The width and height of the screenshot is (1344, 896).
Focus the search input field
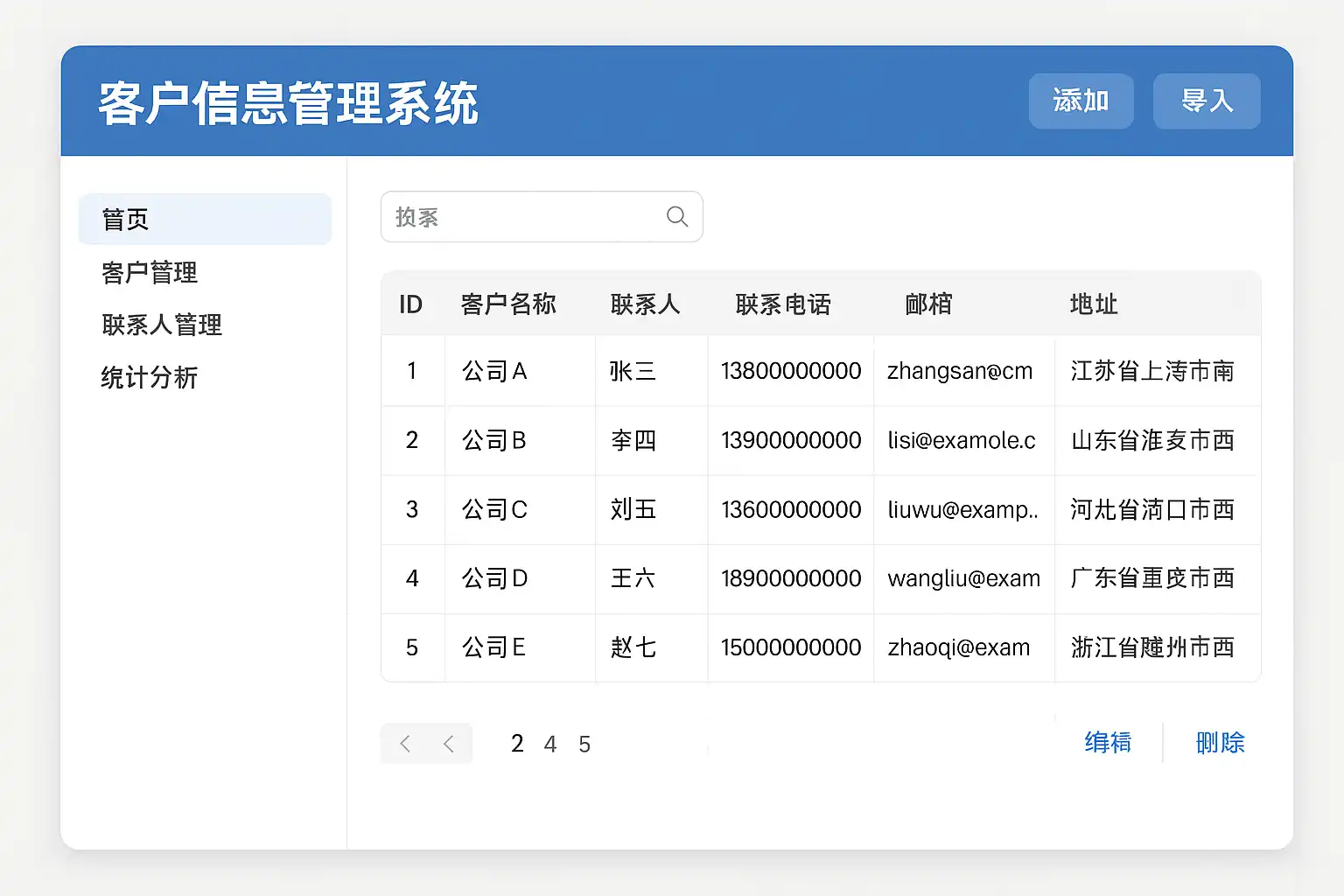coord(525,217)
